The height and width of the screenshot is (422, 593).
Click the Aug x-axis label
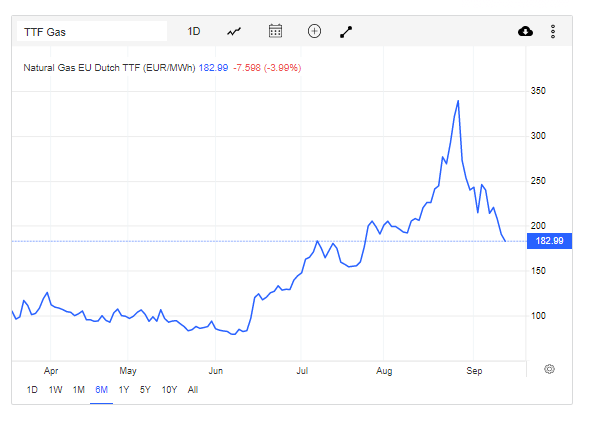[384, 371]
